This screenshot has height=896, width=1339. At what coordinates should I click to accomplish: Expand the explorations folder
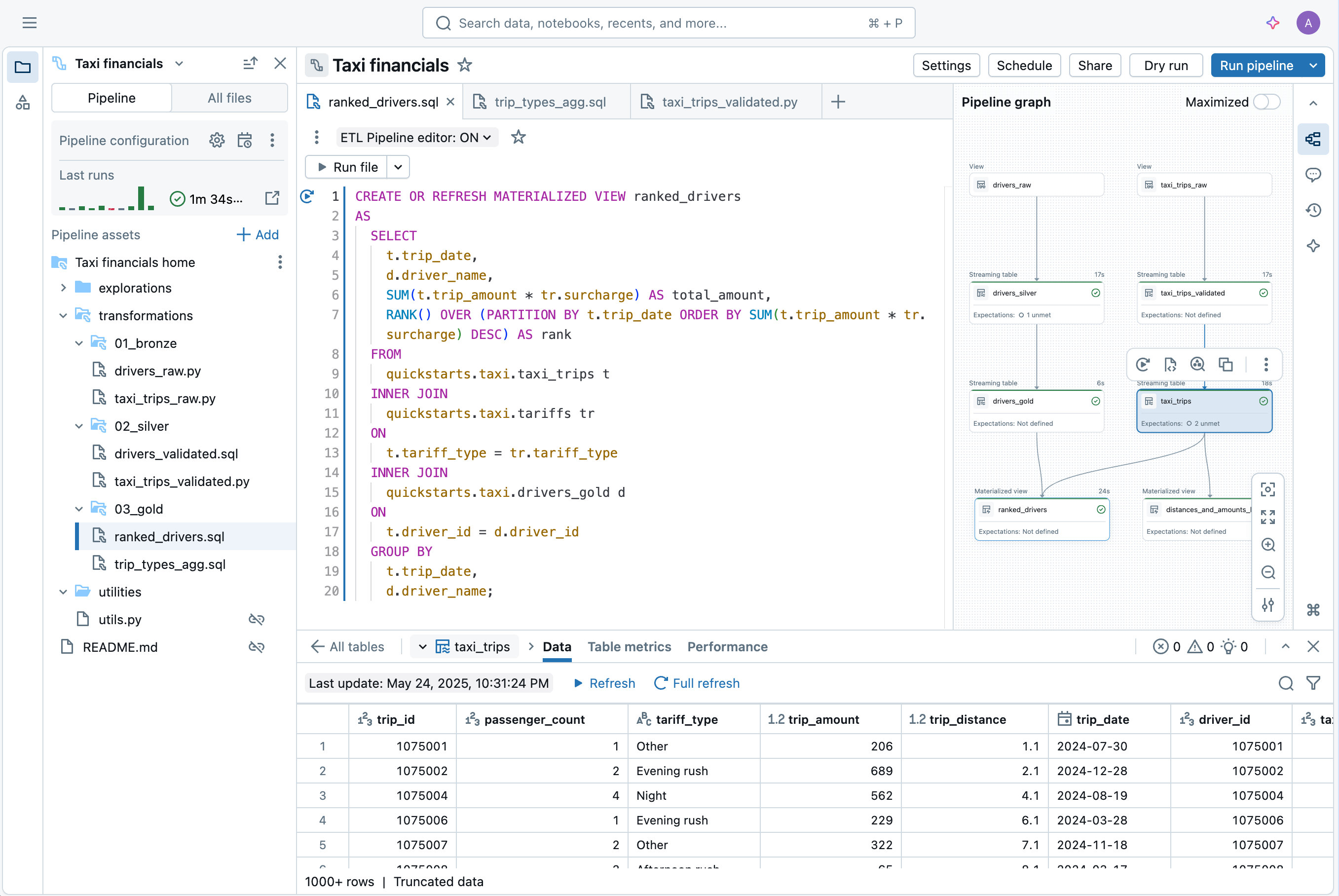(x=64, y=288)
